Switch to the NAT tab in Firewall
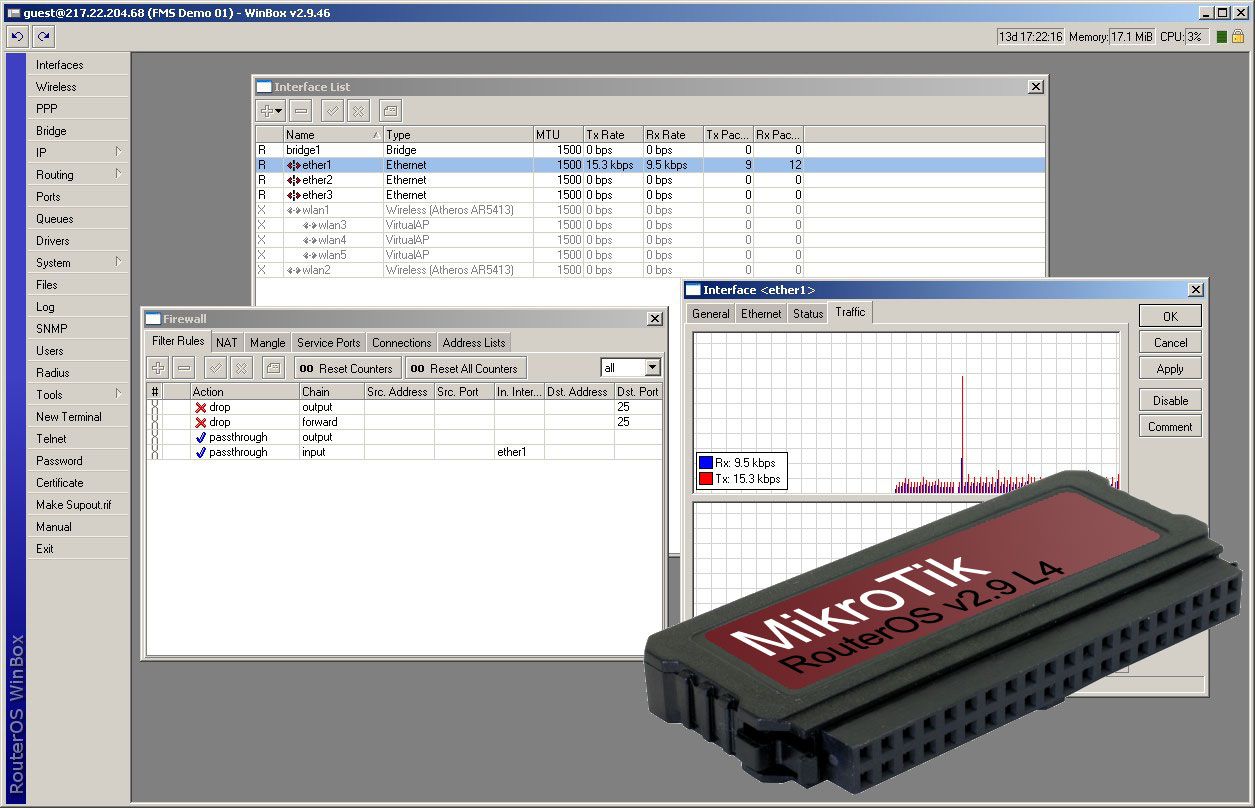This screenshot has width=1255, height=808. [227, 342]
